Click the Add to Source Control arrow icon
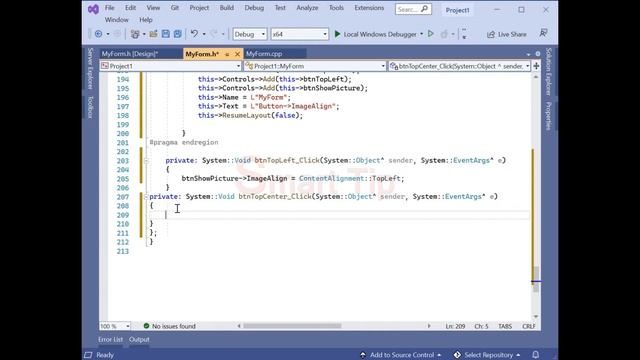The height and width of the screenshot is (360, 640). click(x=362, y=355)
